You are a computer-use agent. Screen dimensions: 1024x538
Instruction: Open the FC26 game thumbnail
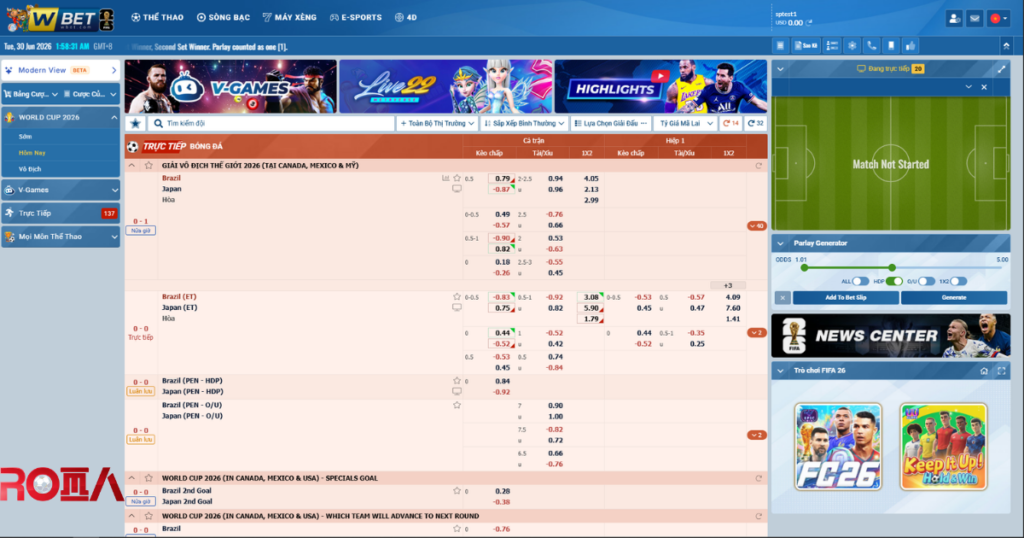tap(838, 447)
